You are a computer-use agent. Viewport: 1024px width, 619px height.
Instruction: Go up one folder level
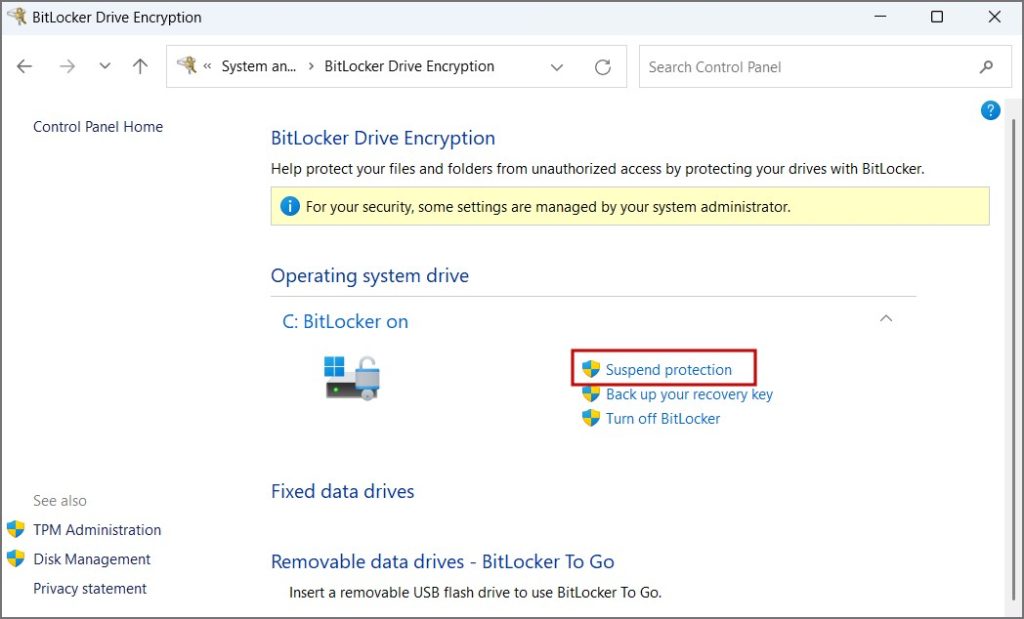pos(140,67)
